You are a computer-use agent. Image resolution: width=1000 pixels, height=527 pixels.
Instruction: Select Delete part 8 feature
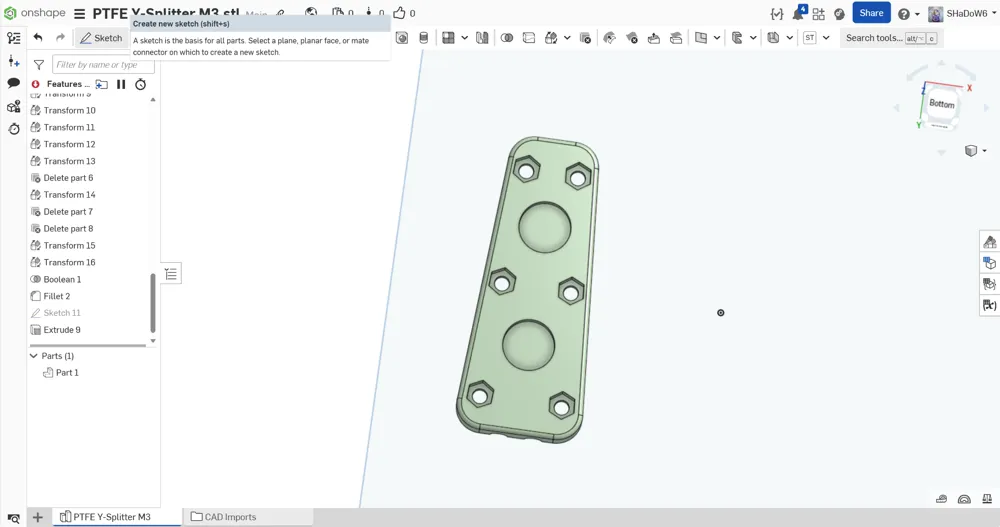[x=68, y=228]
